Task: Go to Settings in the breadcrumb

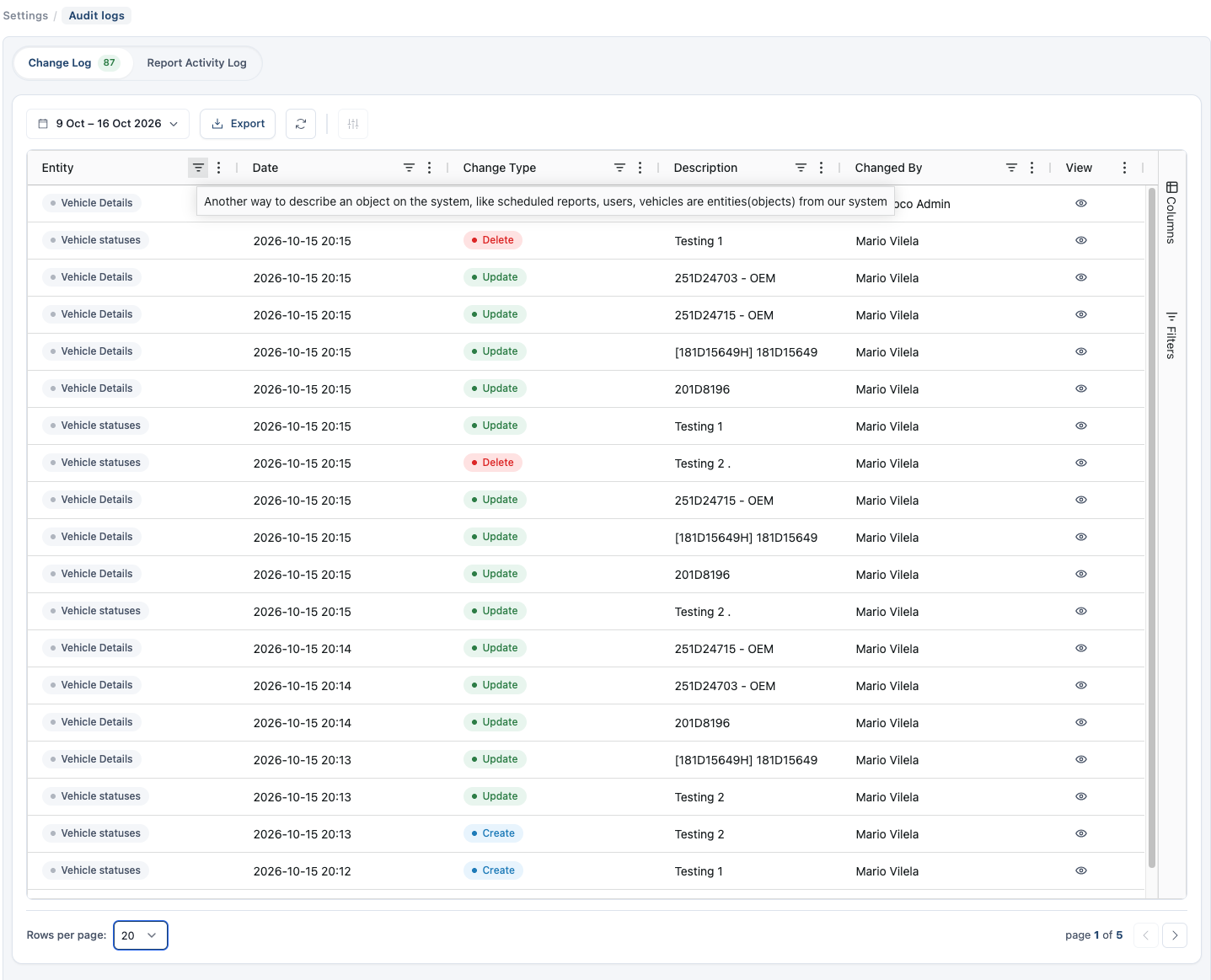Action: tap(25, 16)
